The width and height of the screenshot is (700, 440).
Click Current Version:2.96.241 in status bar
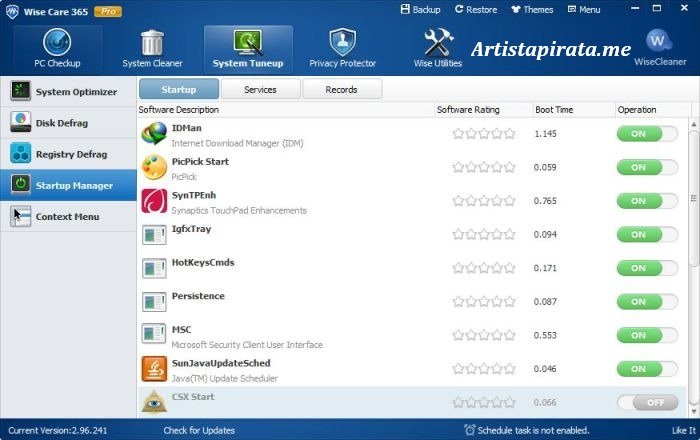[58, 430]
